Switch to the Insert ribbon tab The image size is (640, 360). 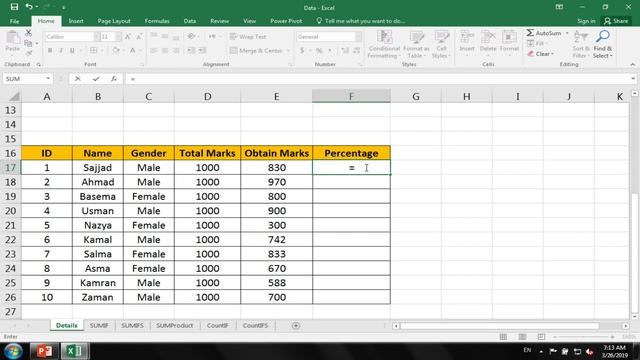76,21
